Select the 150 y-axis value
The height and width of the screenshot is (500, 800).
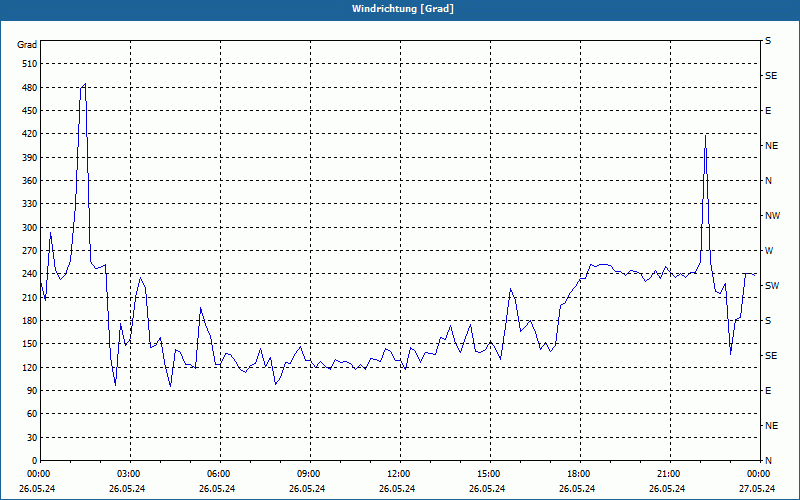pyautogui.click(x=30, y=344)
